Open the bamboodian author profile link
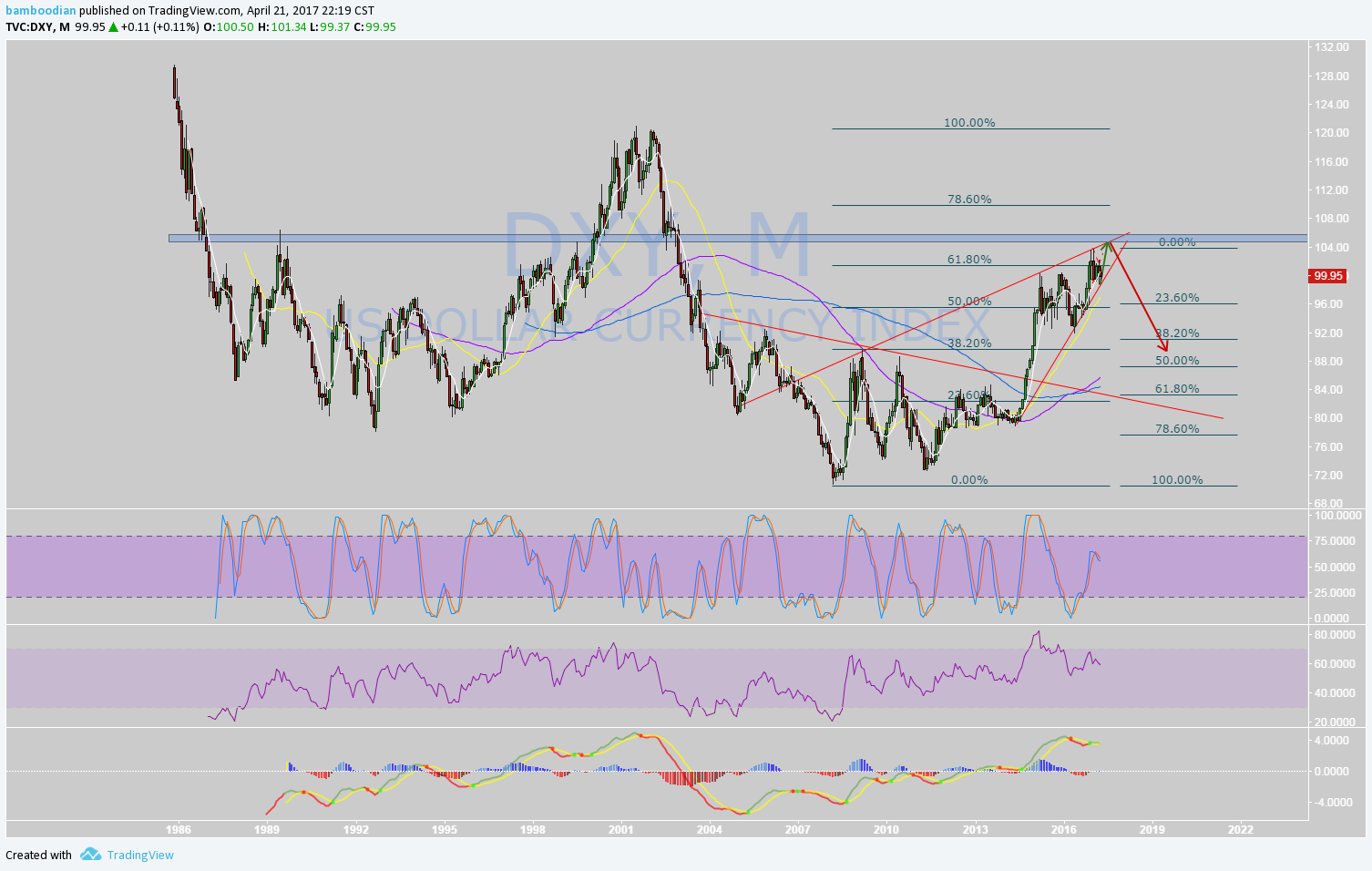Screen dimensions: 1372x871 [41, 11]
